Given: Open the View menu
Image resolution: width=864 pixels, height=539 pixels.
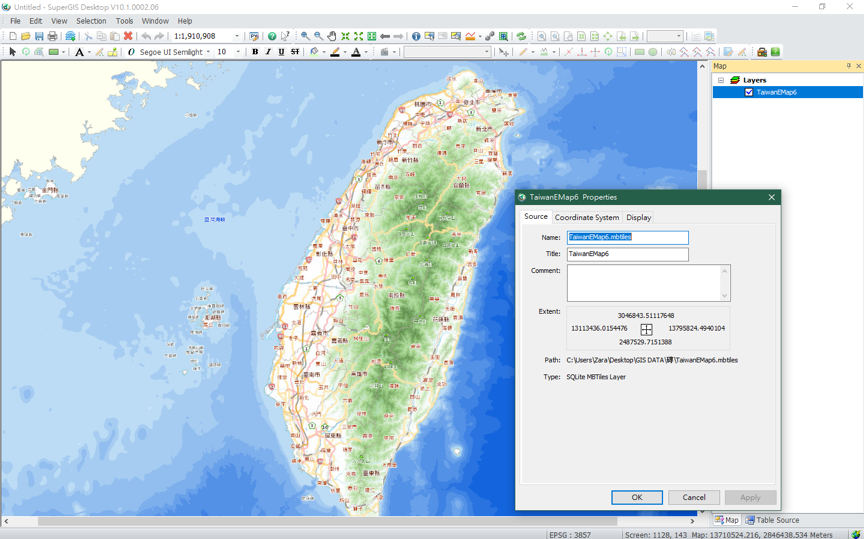Looking at the screenshot, I should point(59,21).
